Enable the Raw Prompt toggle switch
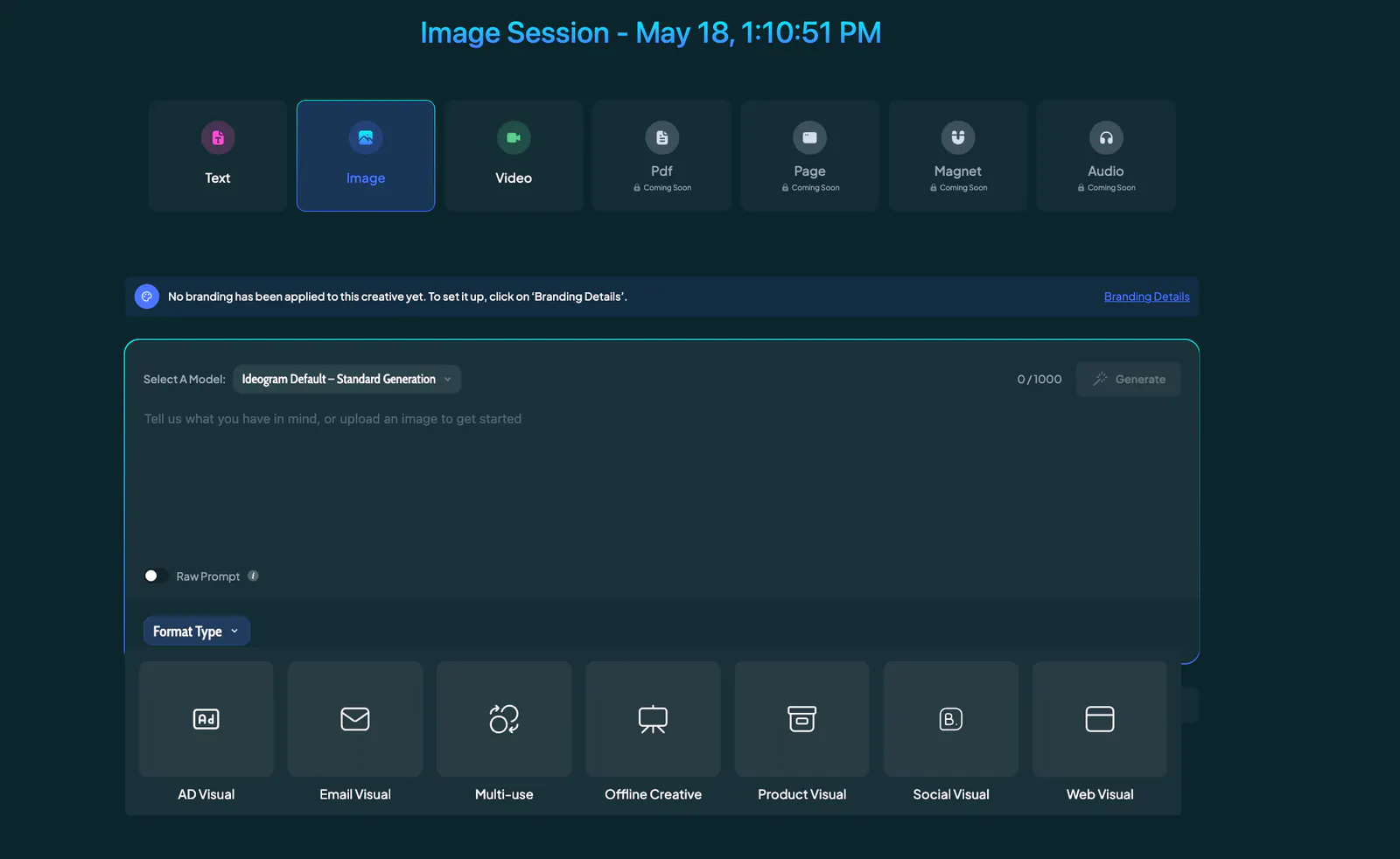This screenshot has width=1400, height=859. [x=156, y=576]
